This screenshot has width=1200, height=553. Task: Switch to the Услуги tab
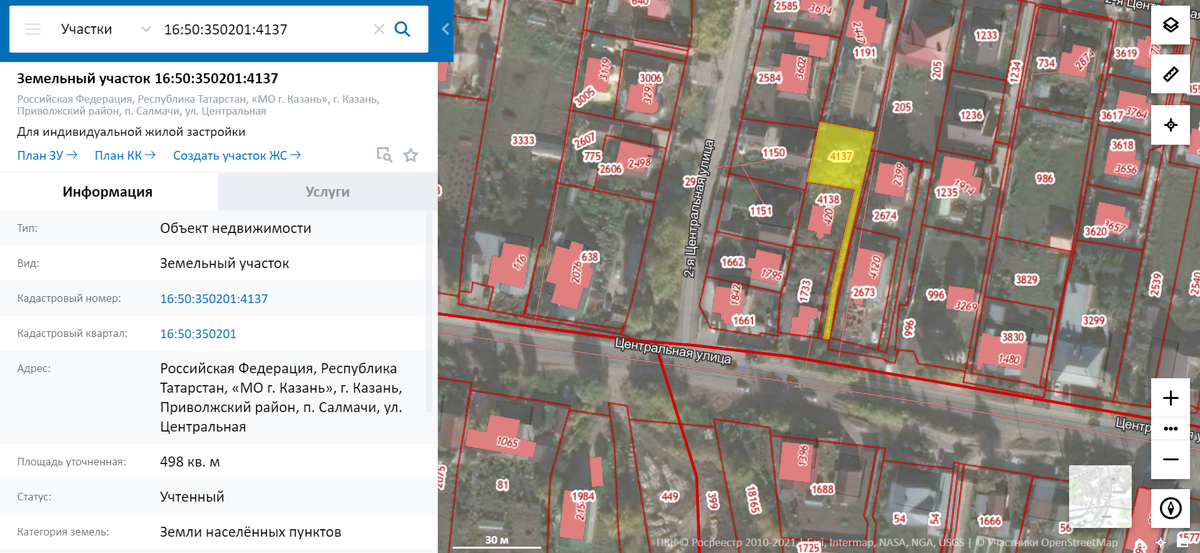327,192
